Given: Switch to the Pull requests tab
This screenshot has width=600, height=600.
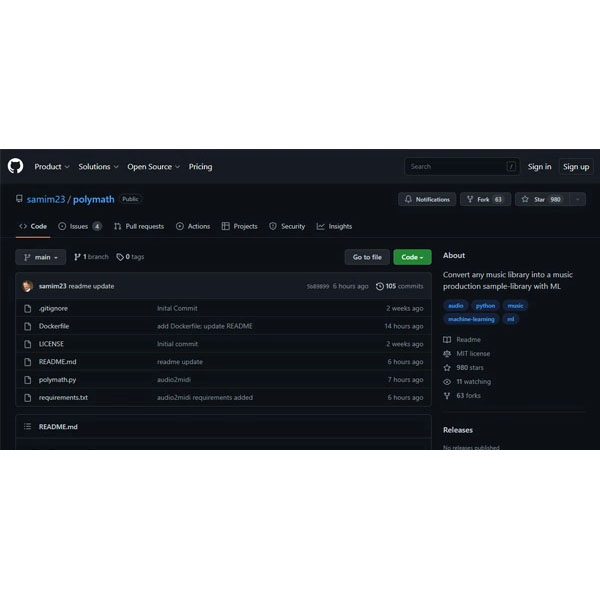Looking at the screenshot, I should click(x=138, y=226).
